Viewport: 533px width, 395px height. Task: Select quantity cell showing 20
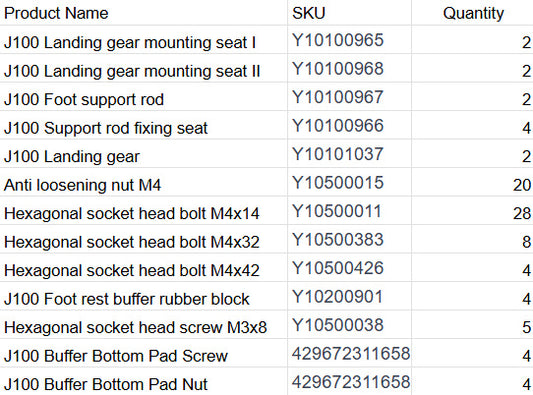pos(472,182)
